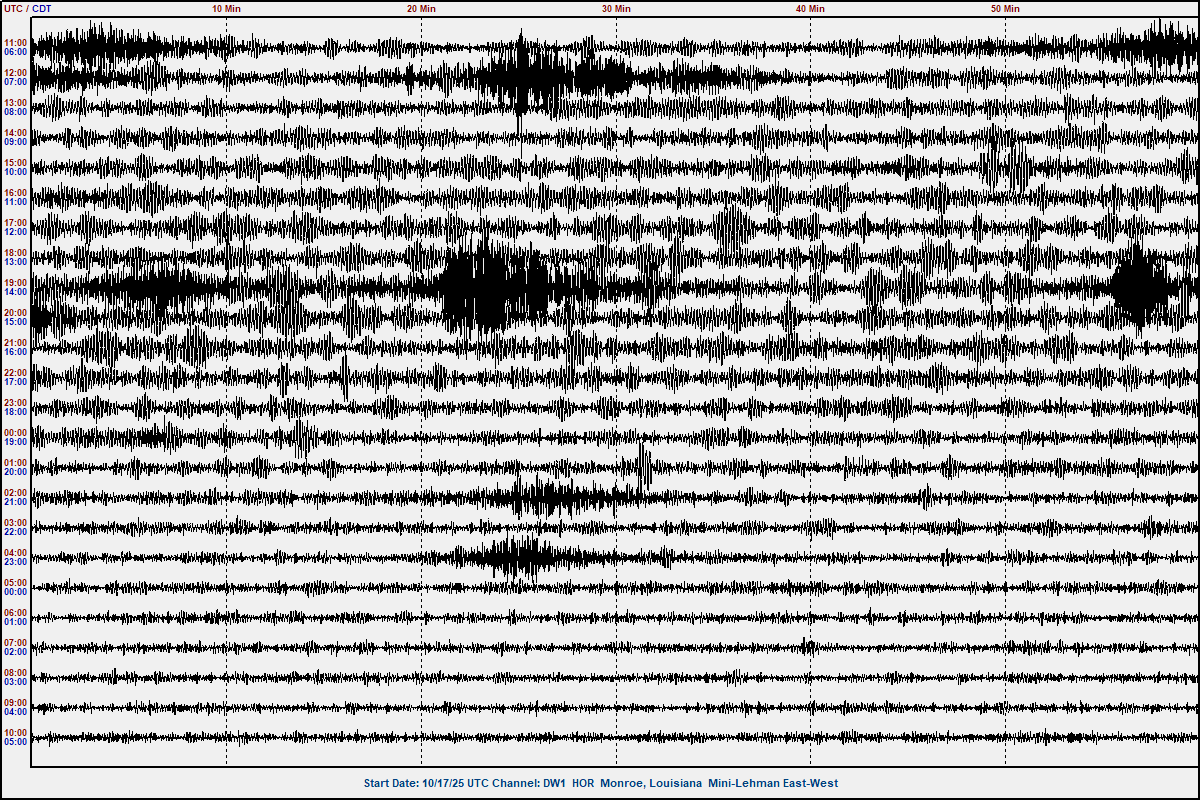Click the 40 Min time axis label

coord(810,8)
